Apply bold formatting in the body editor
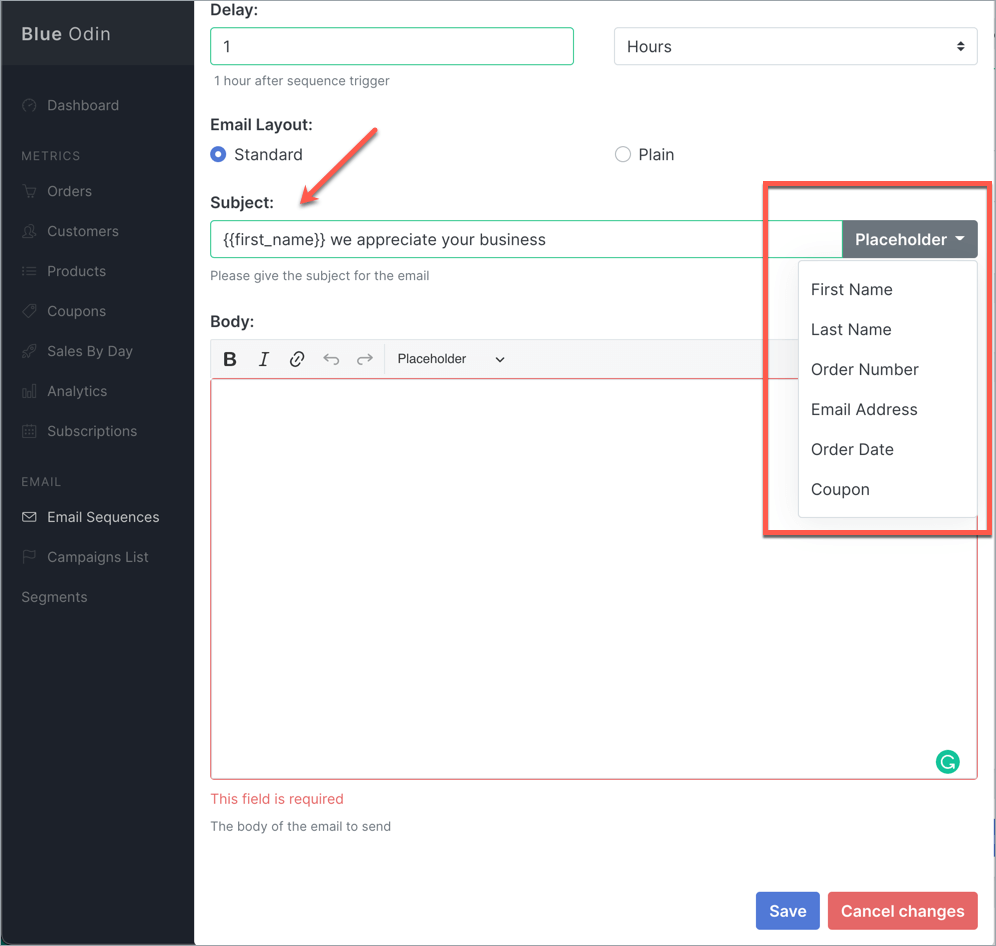The image size is (996, 946). [230, 359]
